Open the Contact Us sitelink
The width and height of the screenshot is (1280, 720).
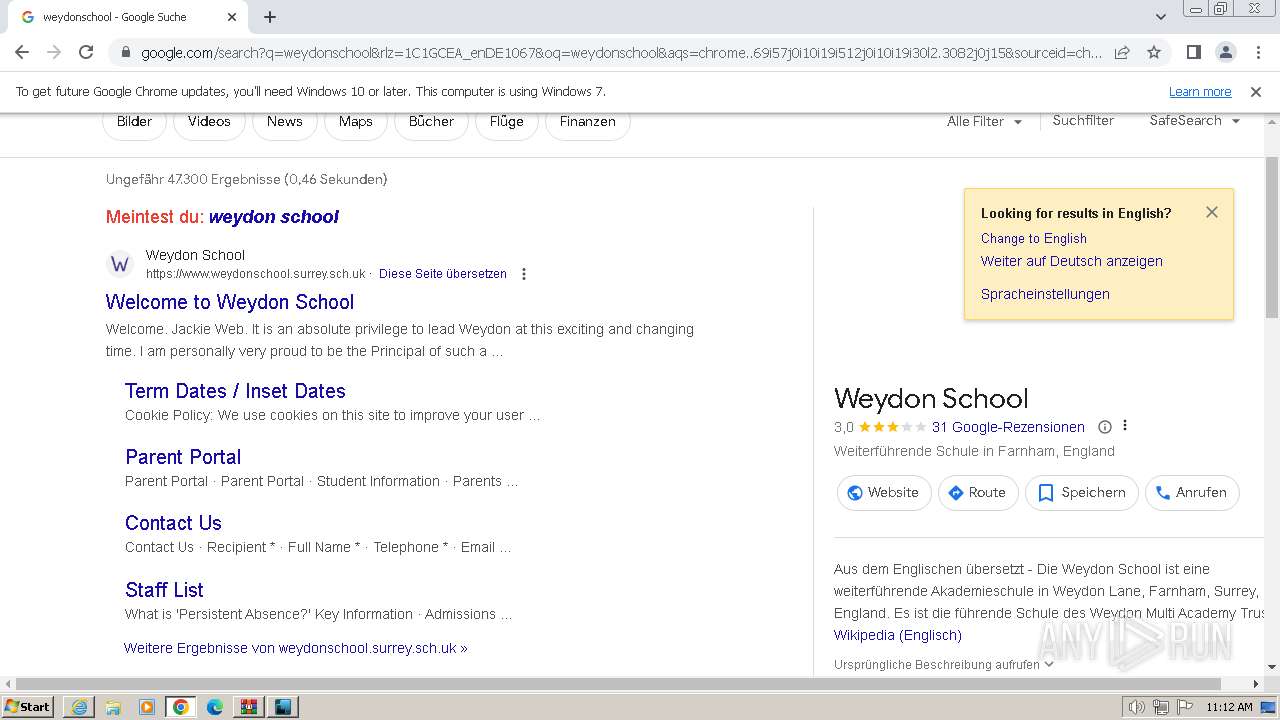(x=173, y=523)
